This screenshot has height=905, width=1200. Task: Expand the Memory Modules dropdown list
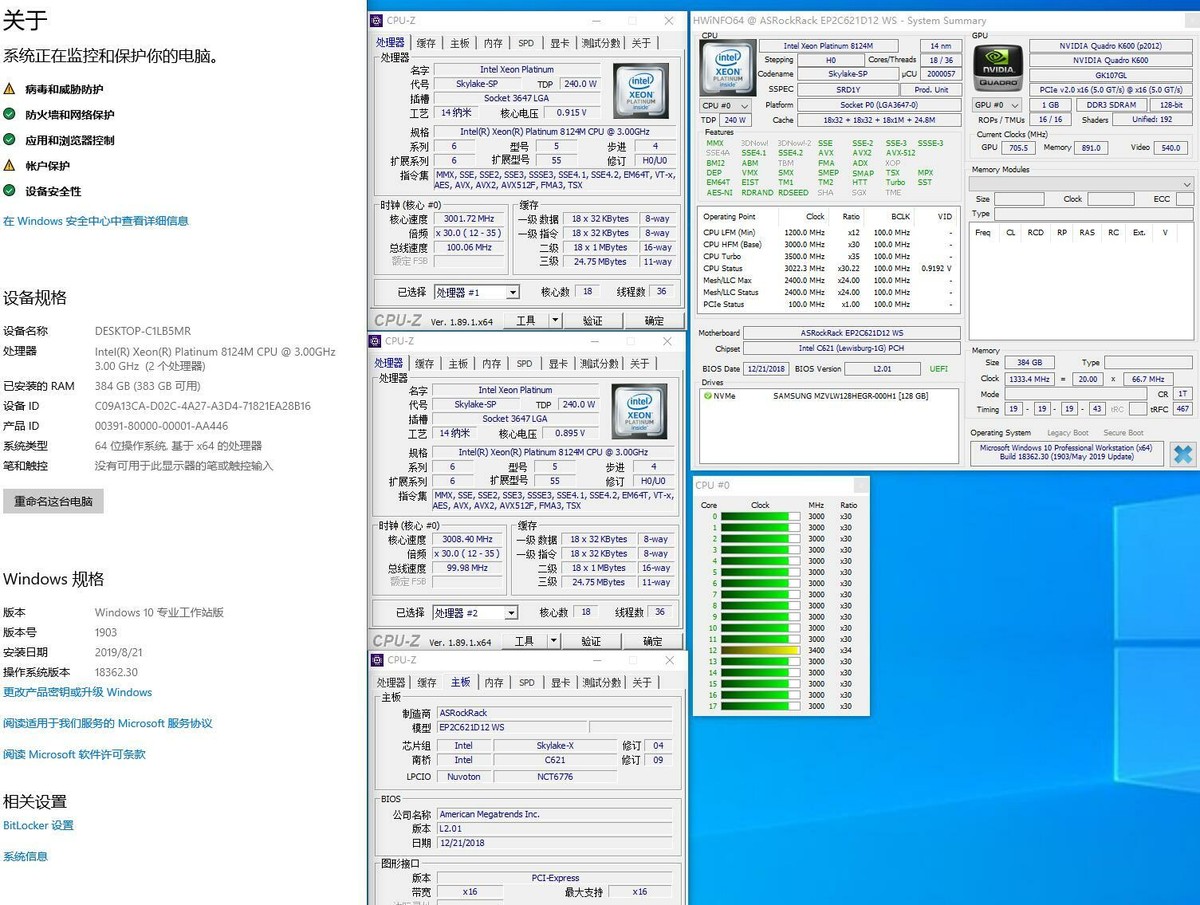[x=1187, y=184]
